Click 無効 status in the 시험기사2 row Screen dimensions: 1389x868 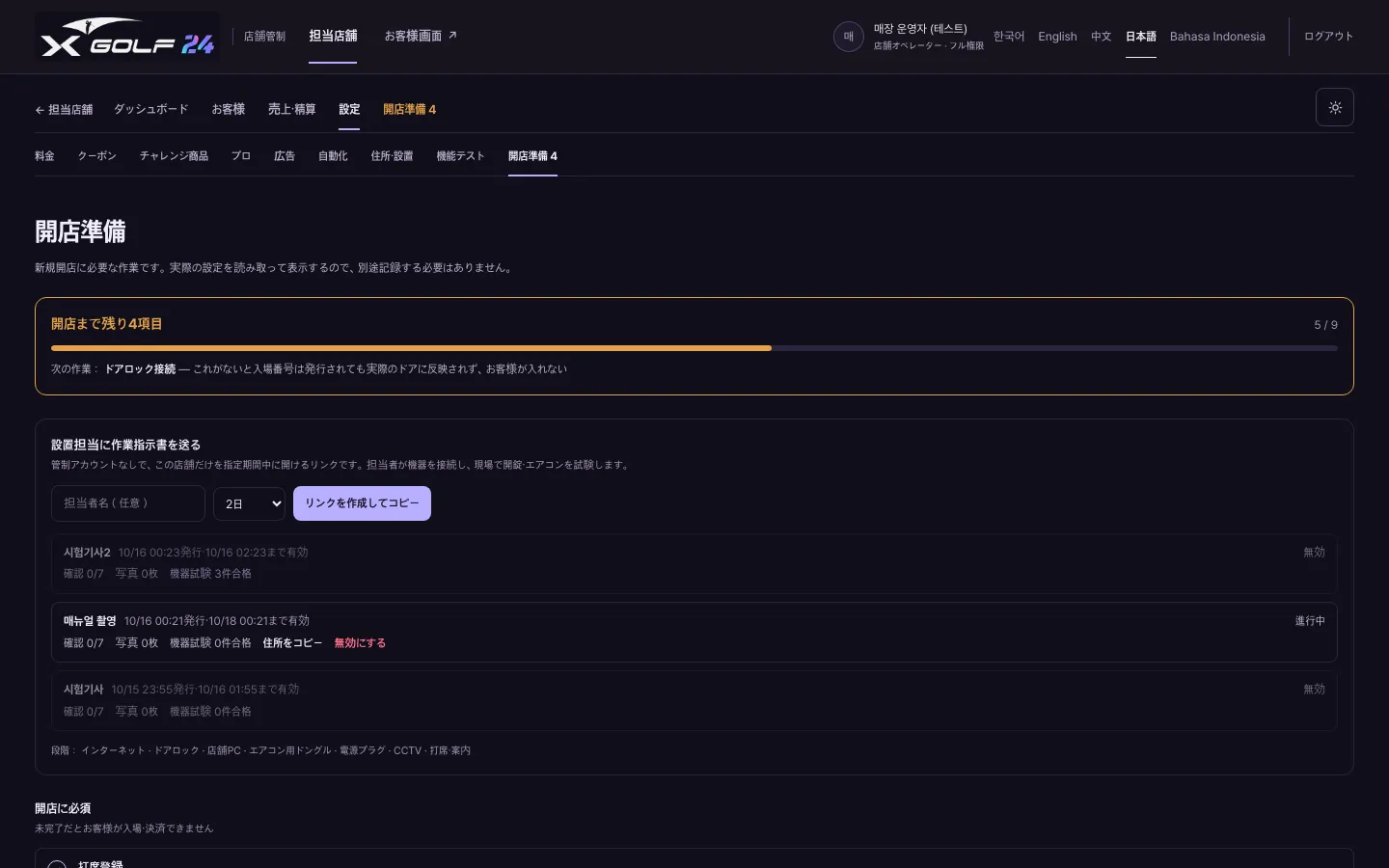click(1315, 553)
